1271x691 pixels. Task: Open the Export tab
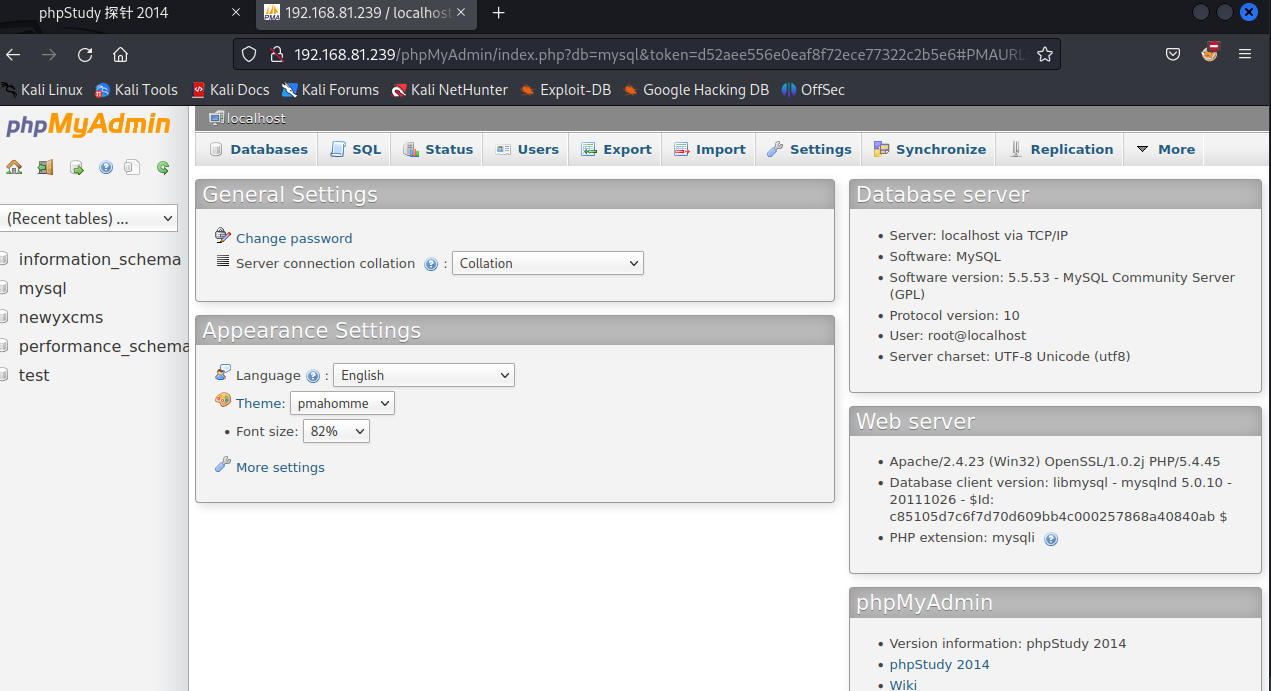(617, 149)
